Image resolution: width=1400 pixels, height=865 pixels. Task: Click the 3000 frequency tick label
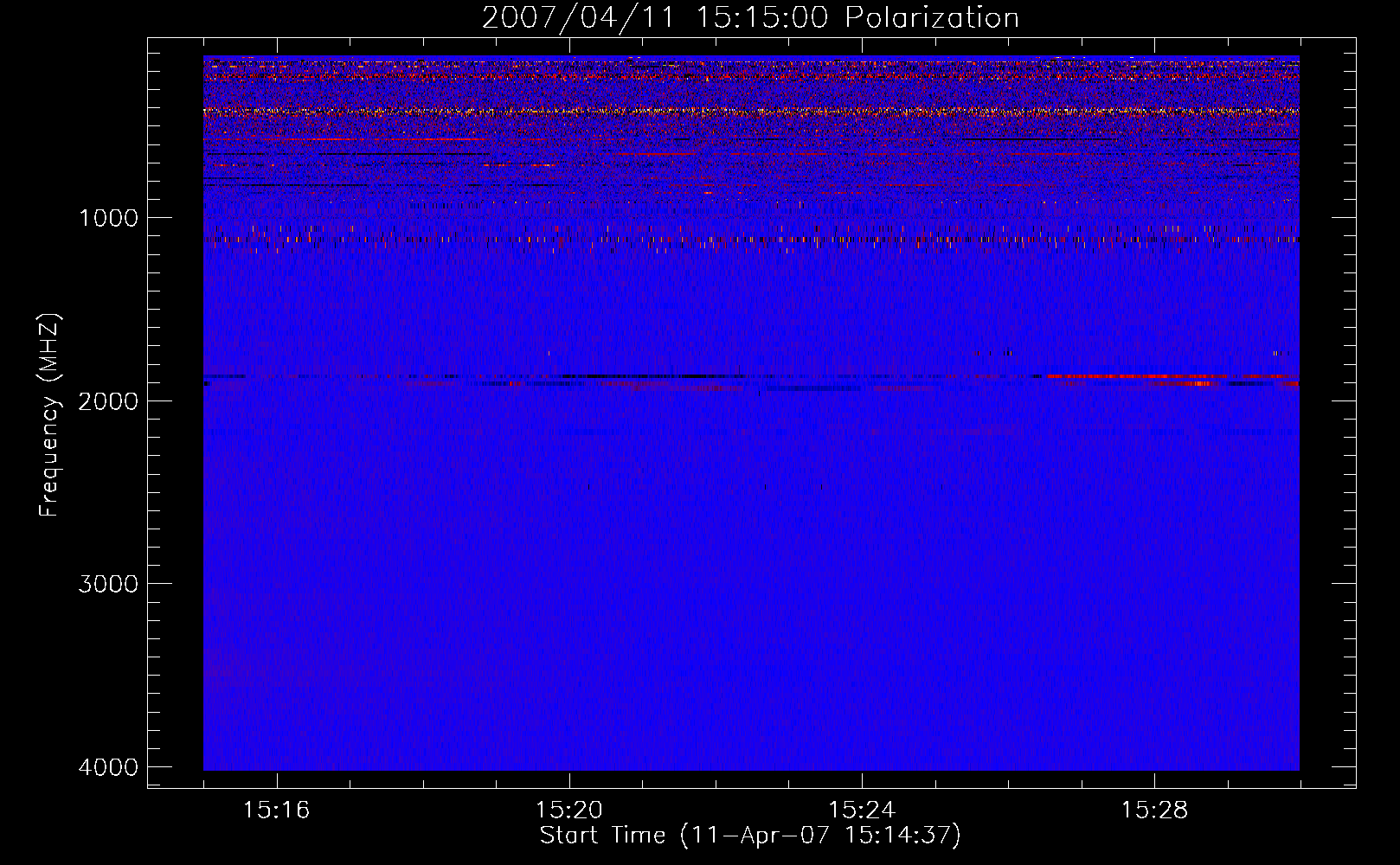click(x=108, y=584)
